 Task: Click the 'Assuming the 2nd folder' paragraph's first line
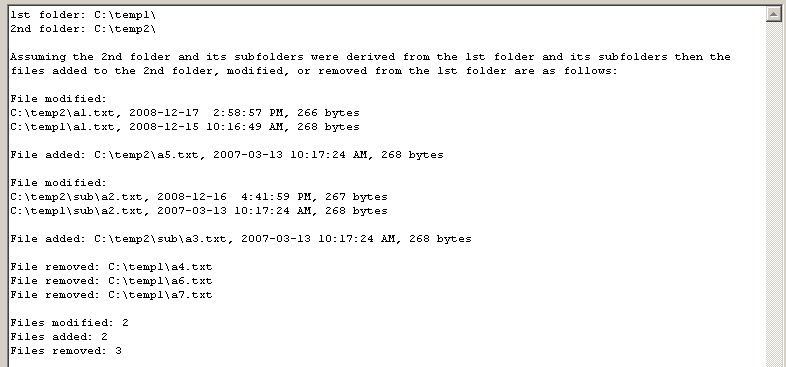[370, 57]
